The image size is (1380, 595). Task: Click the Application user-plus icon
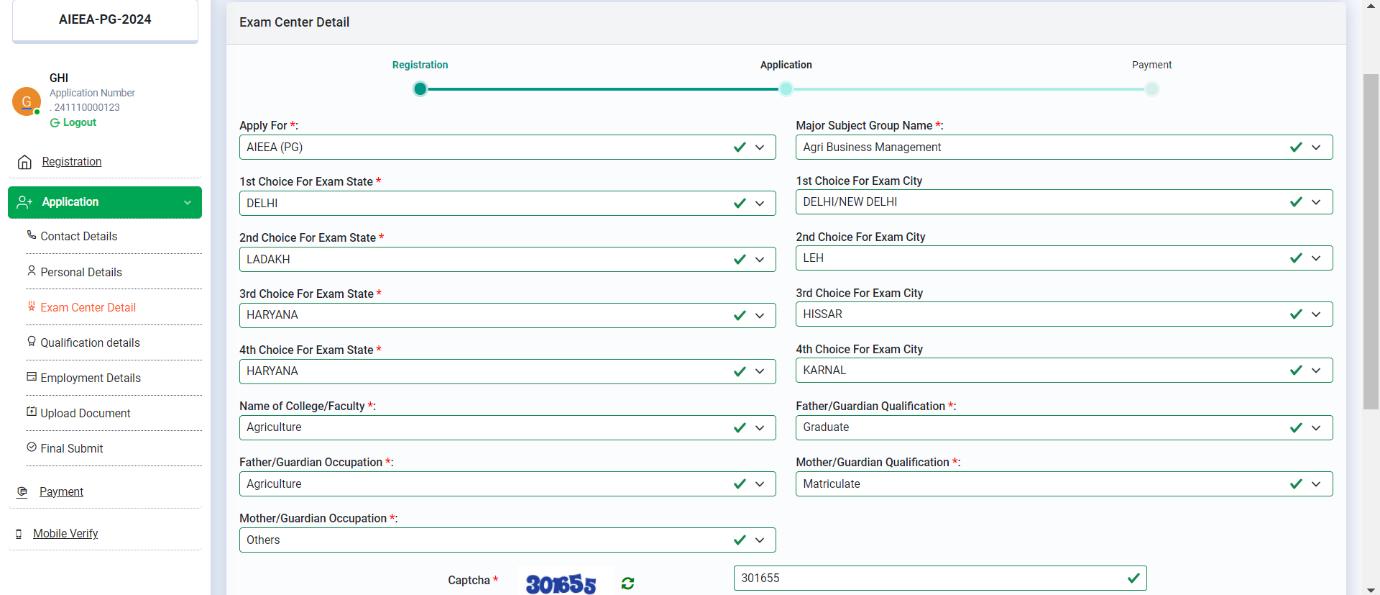click(x=25, y=202)
